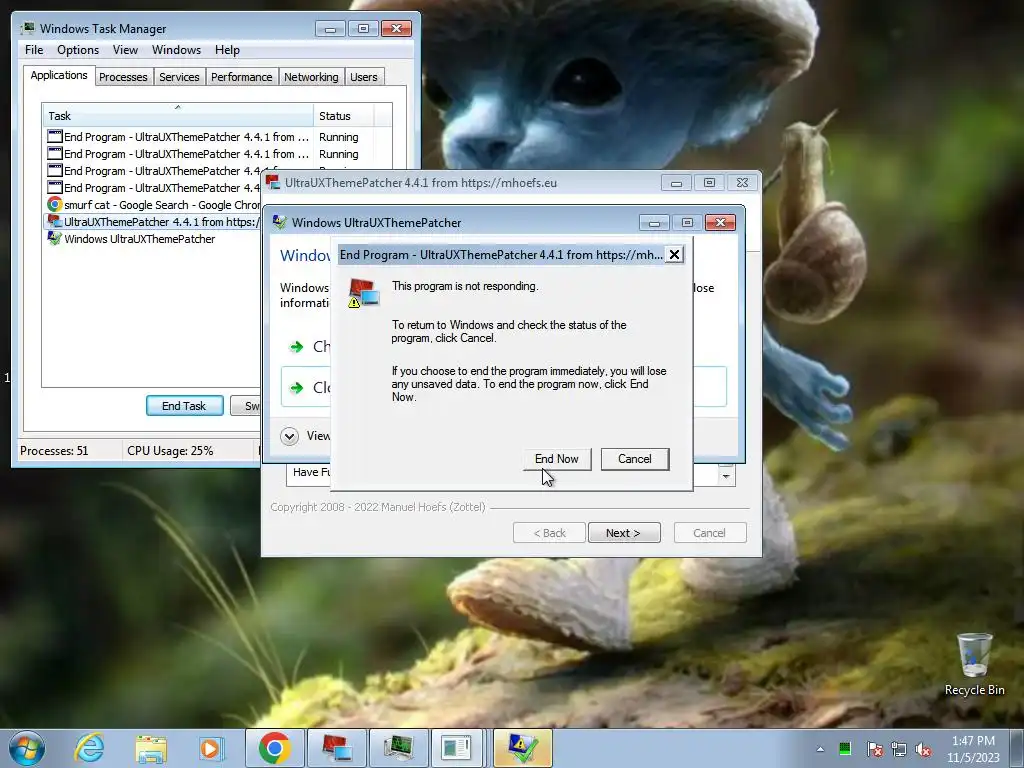Click the window-list taskbar button before the shield
This screenshot has width=1024, height=768.
click(x=456, y=748)
